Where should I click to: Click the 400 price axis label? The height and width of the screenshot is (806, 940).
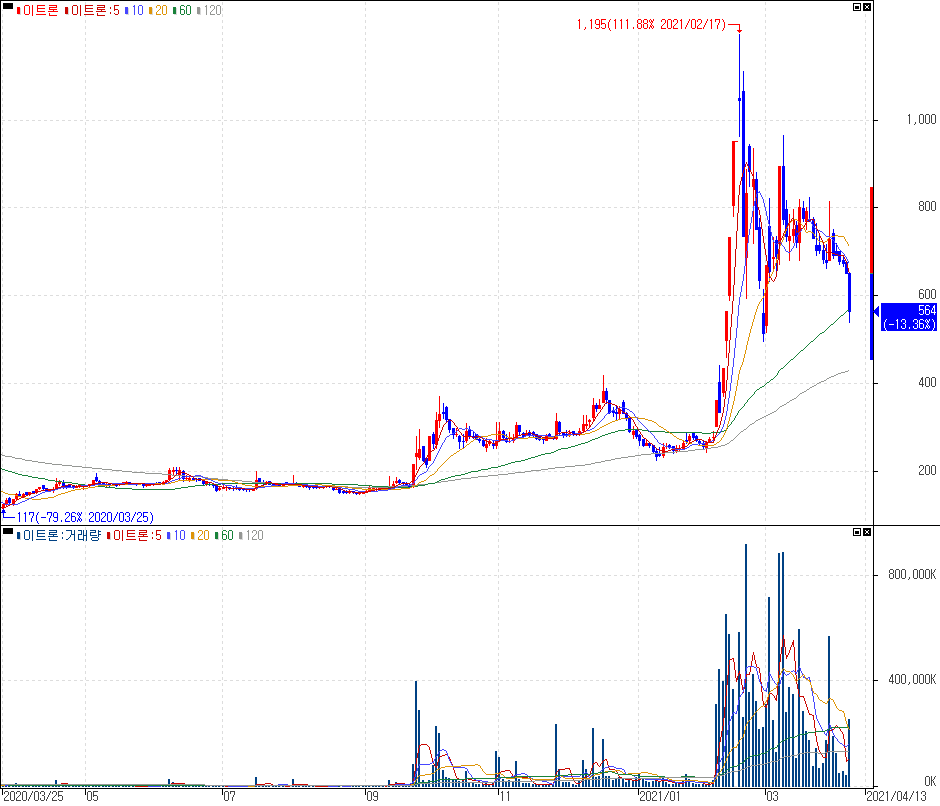pyautogui.click(x=927, y=382)
